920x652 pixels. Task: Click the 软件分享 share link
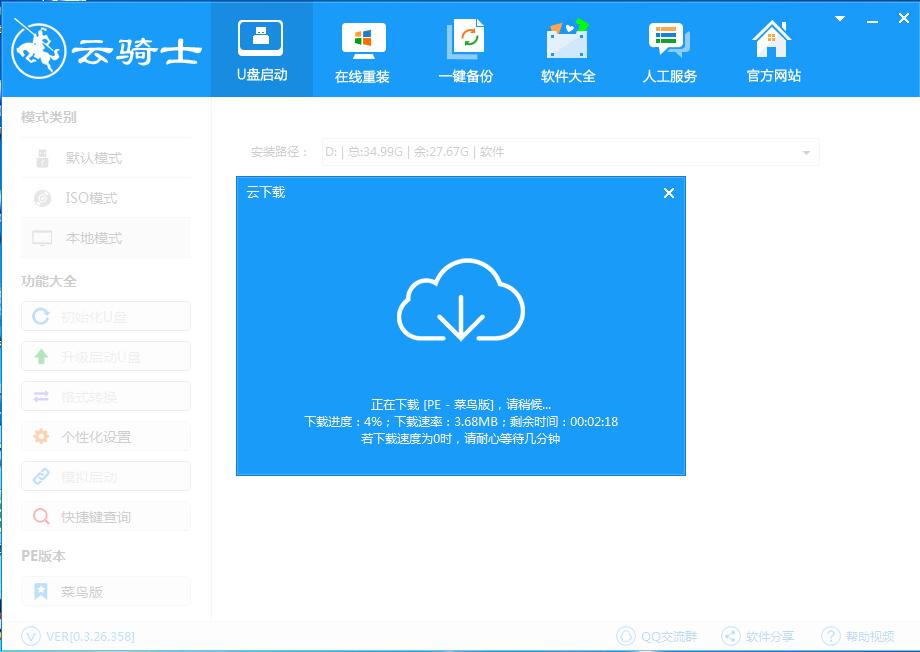point(757,636)
